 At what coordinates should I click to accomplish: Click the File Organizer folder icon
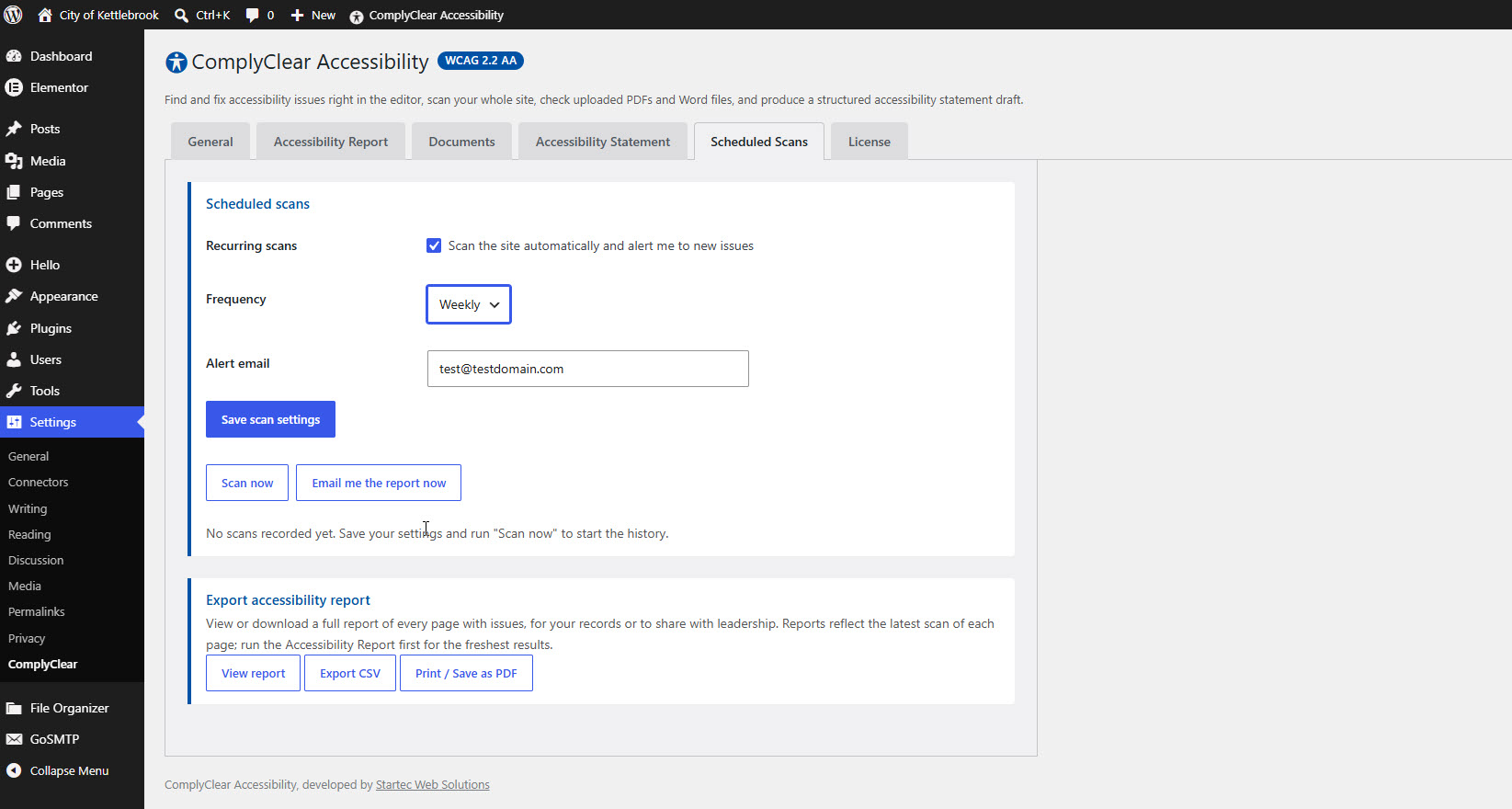coord(14,708)
